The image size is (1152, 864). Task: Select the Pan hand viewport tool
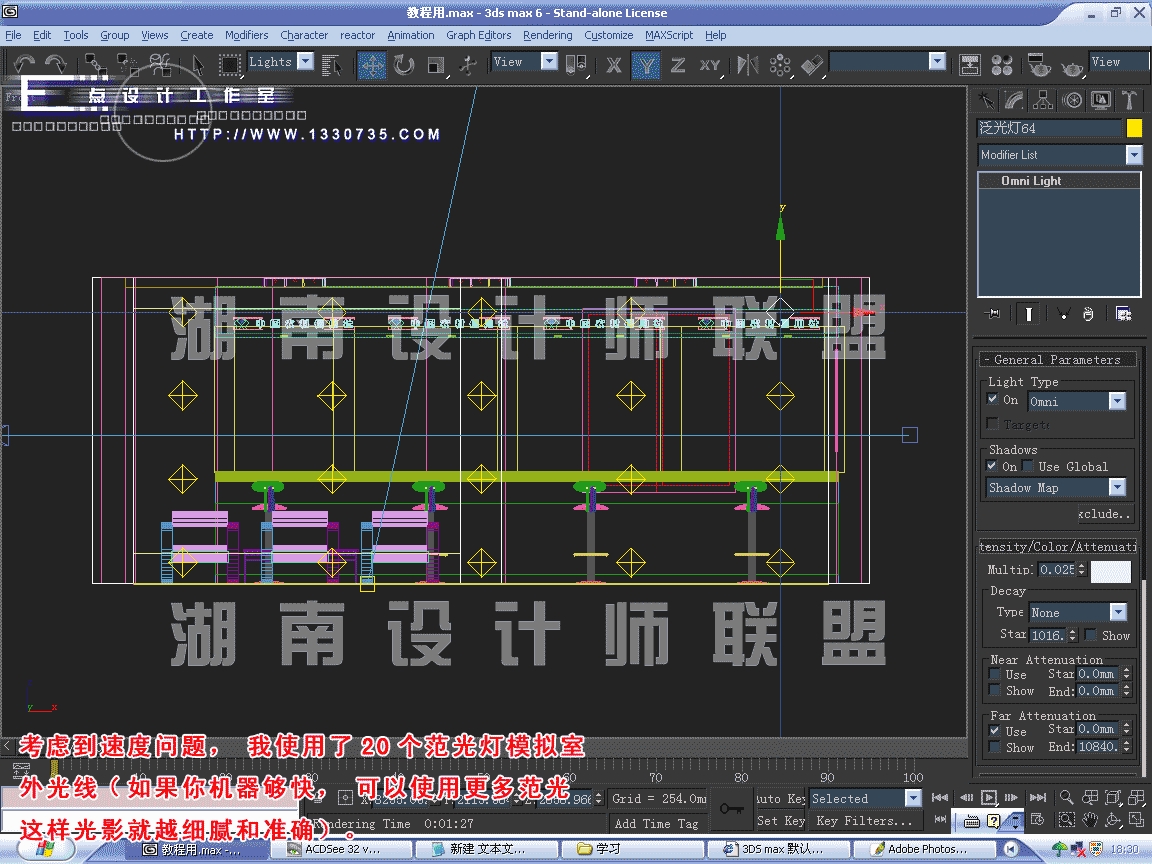click(1090, 820)
